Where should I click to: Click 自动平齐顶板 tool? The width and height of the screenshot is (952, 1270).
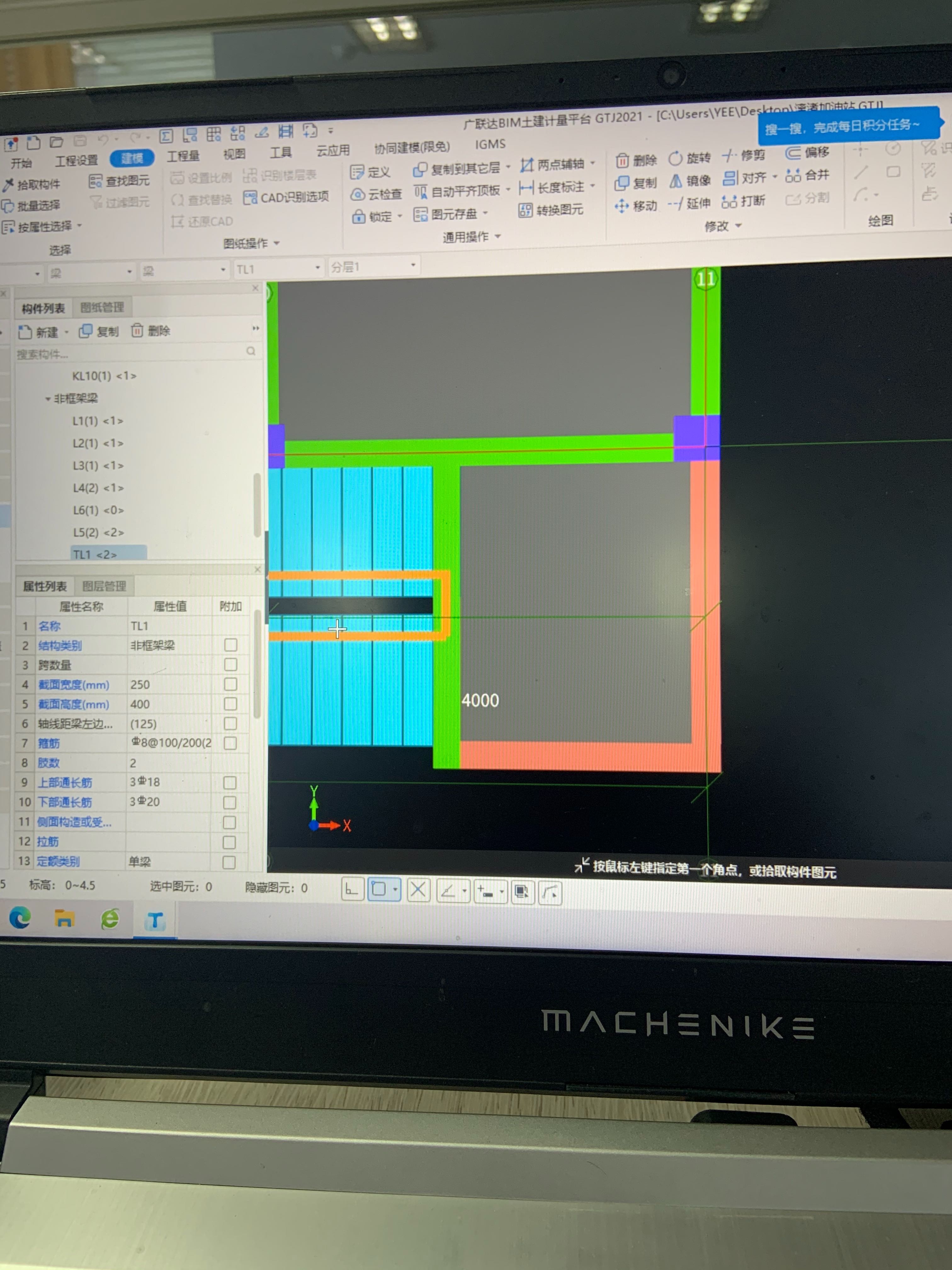tap(457, 191)
